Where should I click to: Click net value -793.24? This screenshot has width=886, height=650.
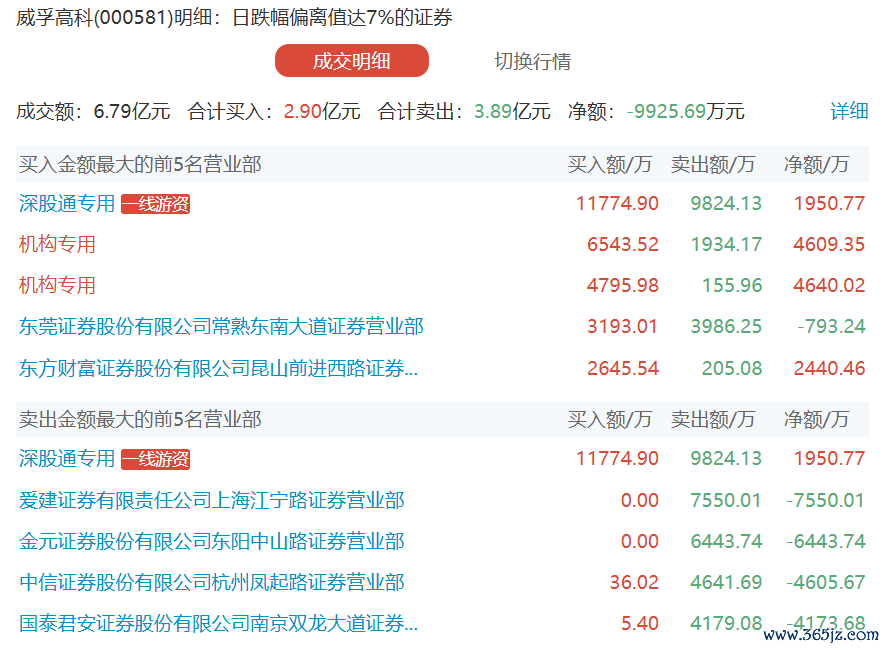point(831,326)
